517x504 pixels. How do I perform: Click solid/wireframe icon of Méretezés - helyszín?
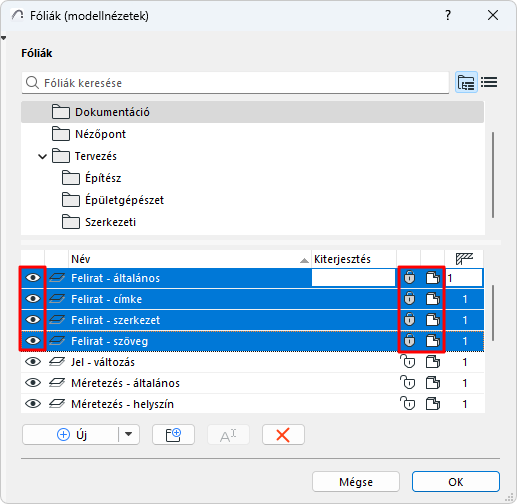coord(433,404)
